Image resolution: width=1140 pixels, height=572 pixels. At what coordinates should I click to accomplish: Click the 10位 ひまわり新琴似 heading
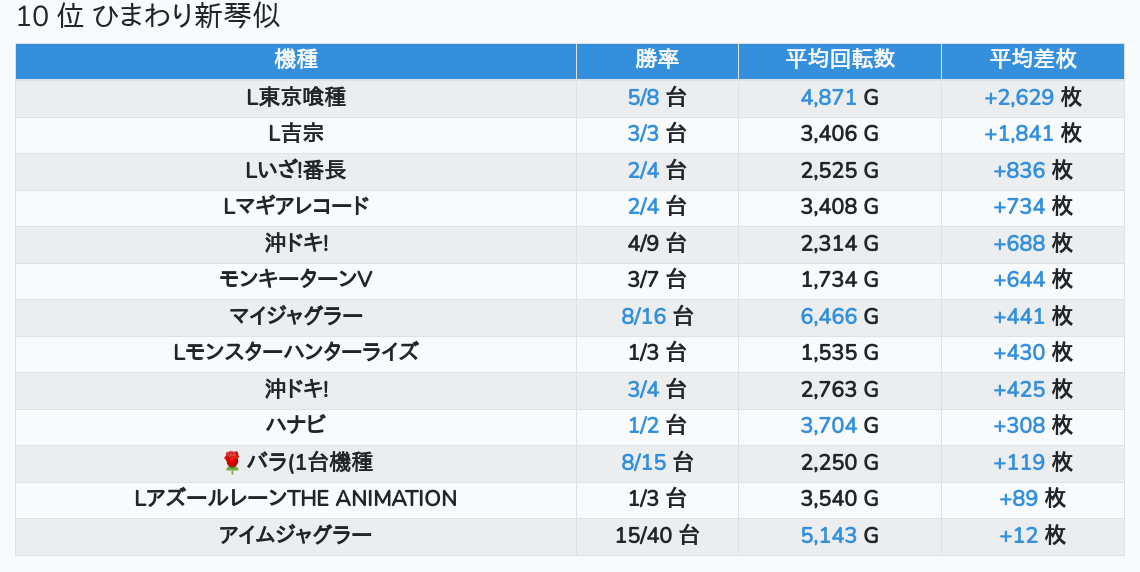tap(148, 17)
